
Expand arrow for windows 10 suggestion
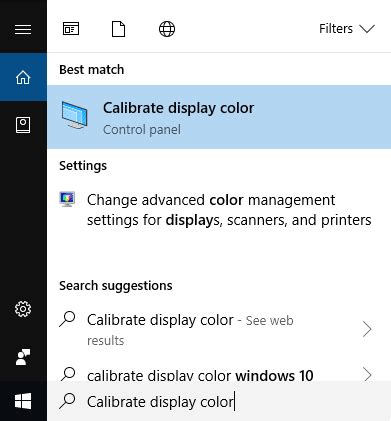click(x=367, y=375)
